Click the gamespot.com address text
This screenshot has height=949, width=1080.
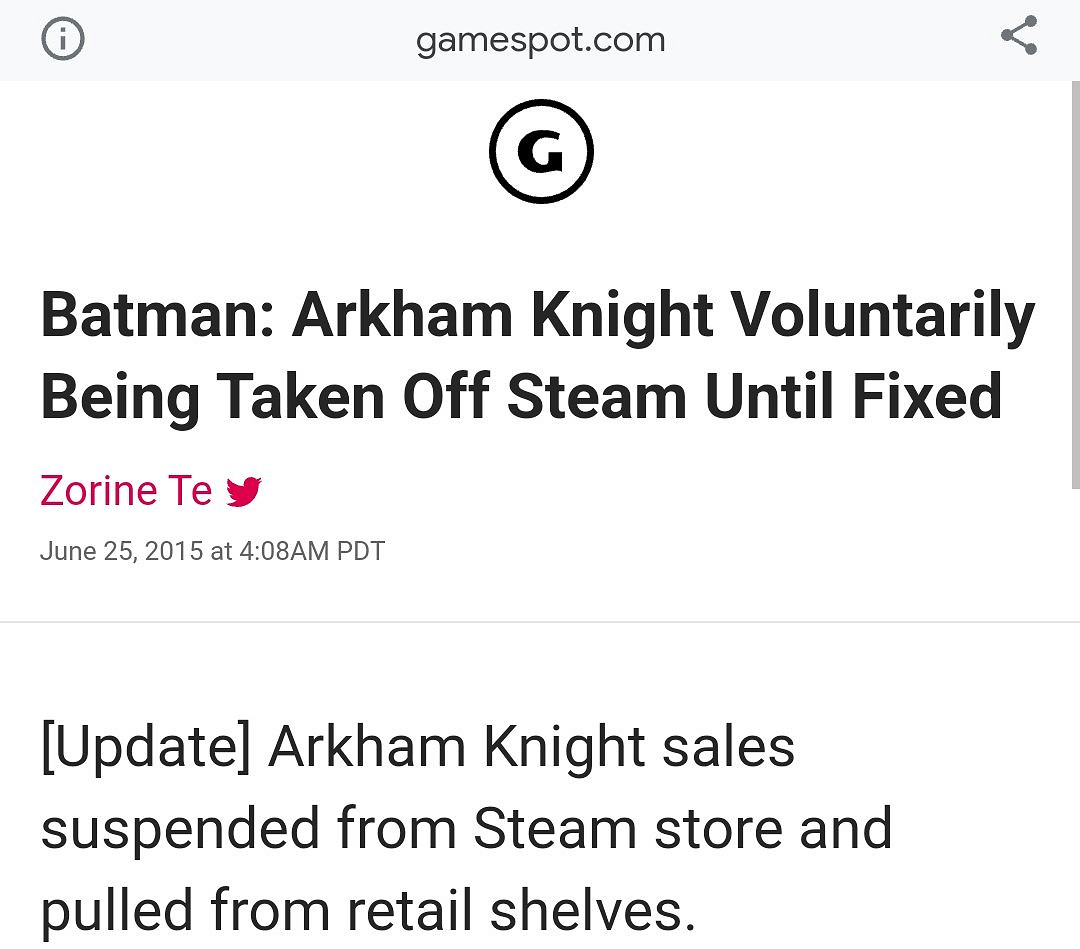[540, 40]
